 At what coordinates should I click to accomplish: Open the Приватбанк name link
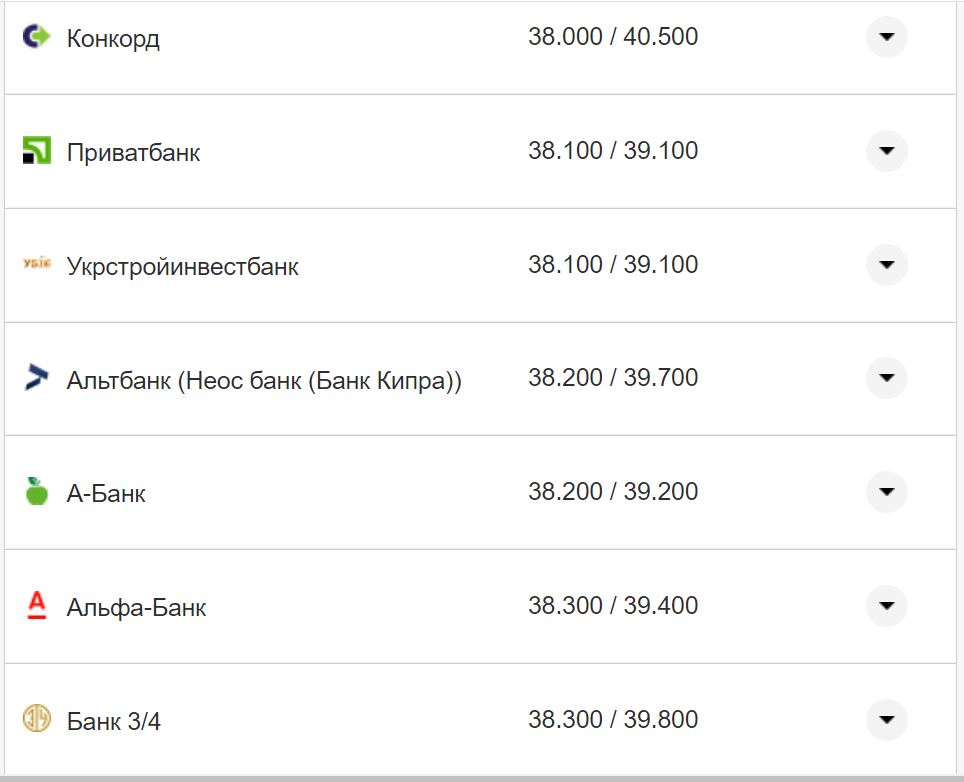(x=133, y=153)
